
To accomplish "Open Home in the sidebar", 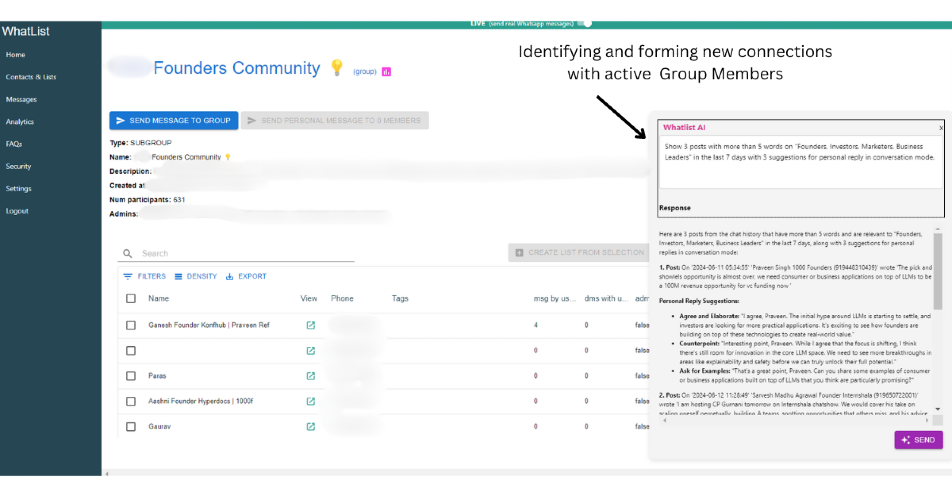I will click(x=16, y=55).
